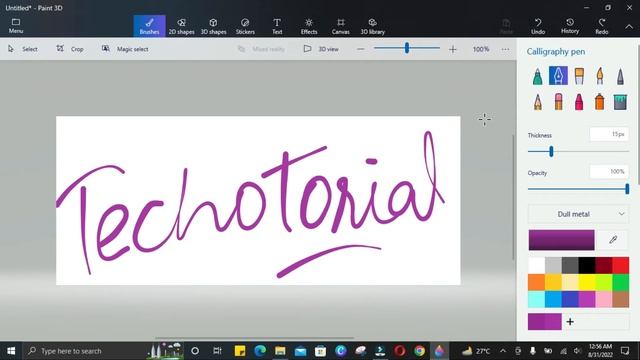Open the Text tab
Viewport: 640px width, 360px height.
[277, 26]
